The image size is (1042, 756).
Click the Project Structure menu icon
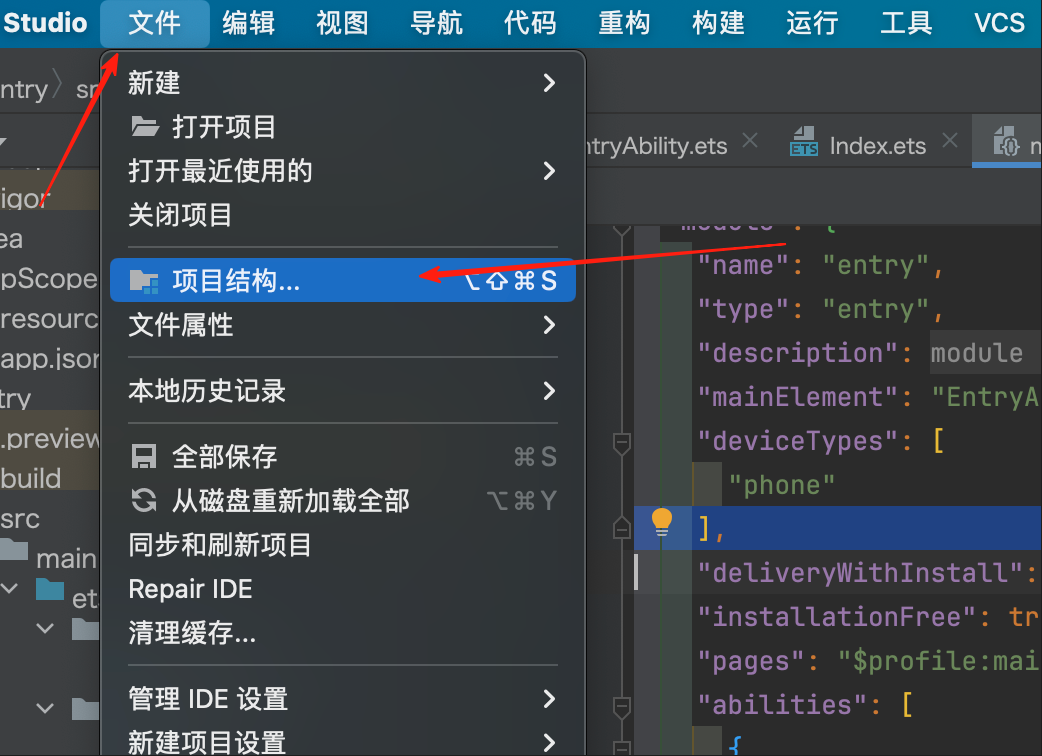[x=145, y=282]
